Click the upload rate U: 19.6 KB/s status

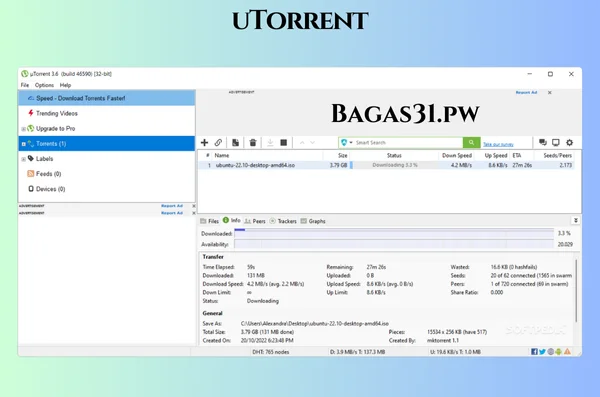click(455, 352)
